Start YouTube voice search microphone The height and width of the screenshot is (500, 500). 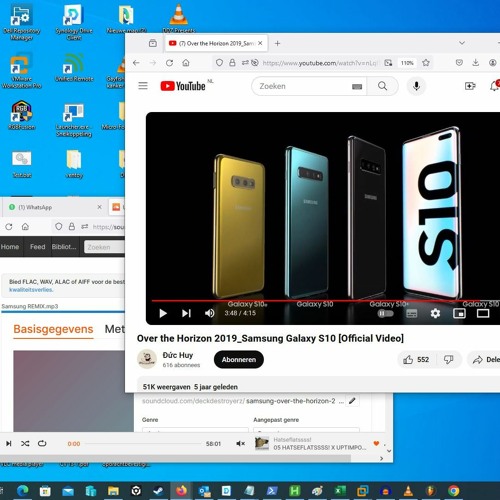[x=416, y=86]
